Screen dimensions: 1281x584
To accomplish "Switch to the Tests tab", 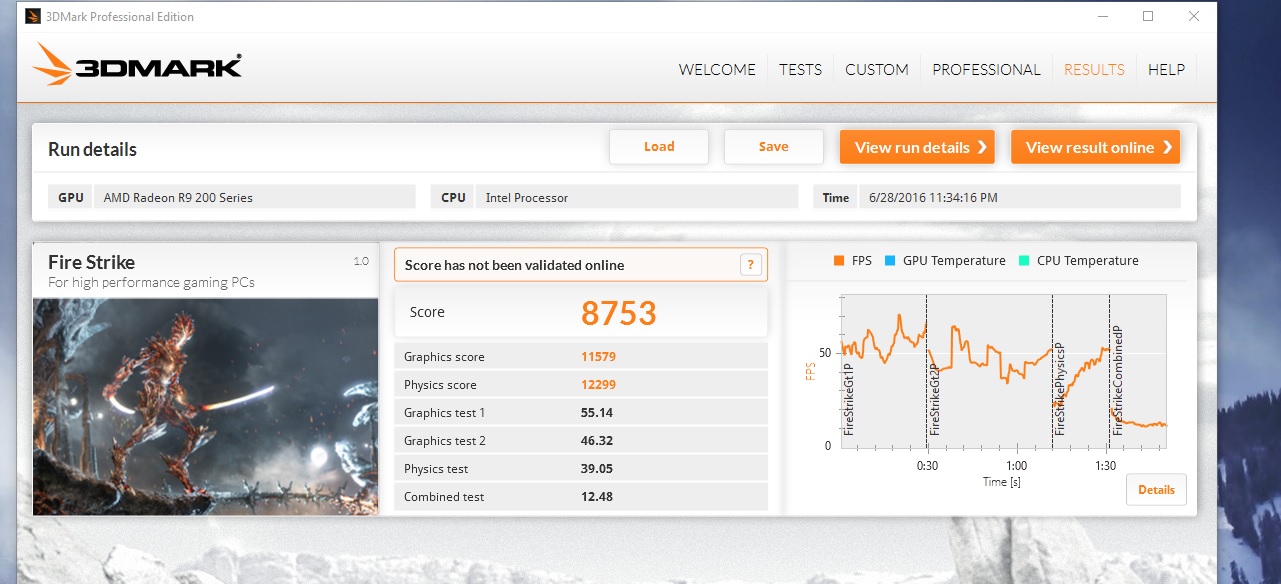I will click(800, 69).
